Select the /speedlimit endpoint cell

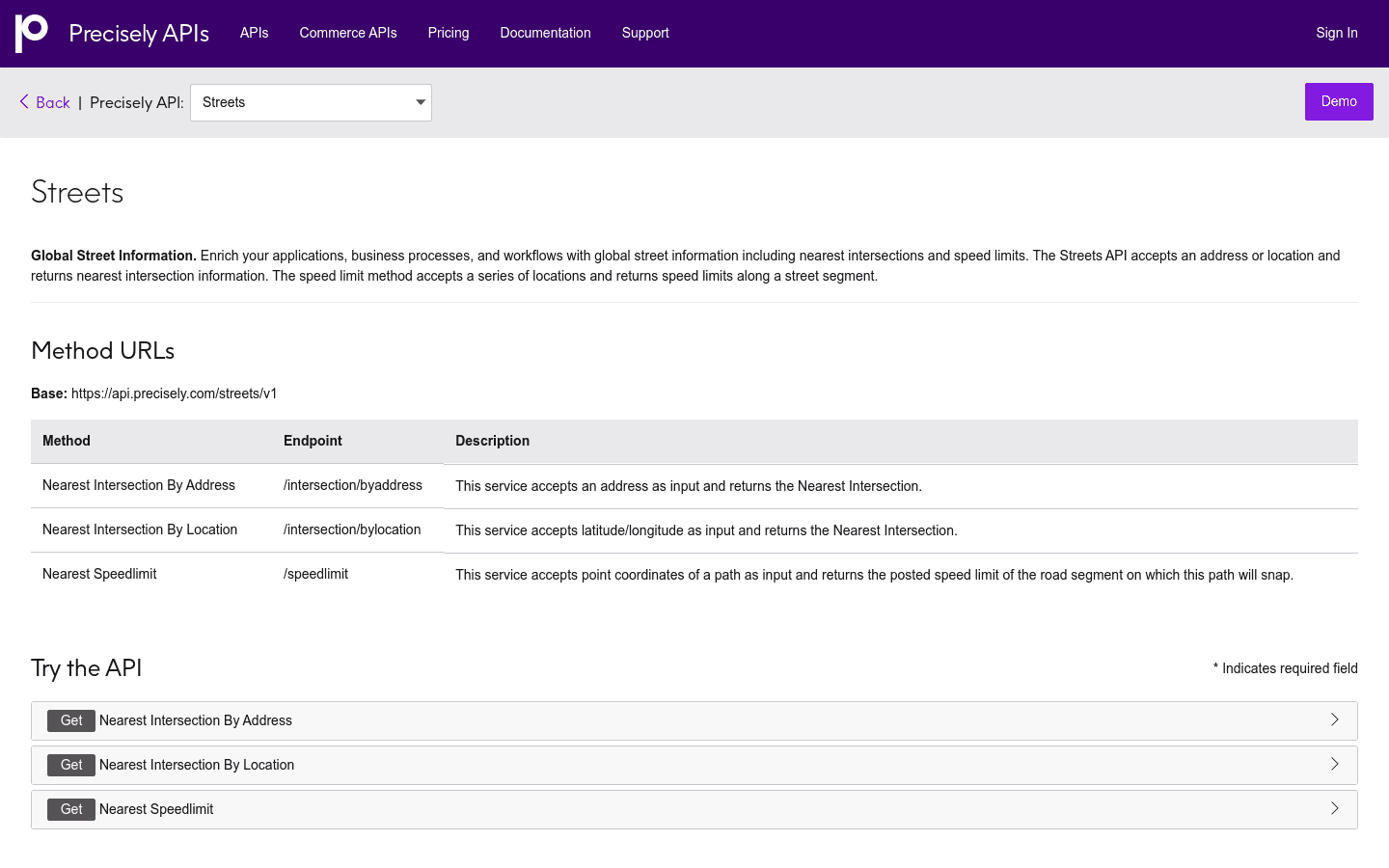click(x=315, y=574)
